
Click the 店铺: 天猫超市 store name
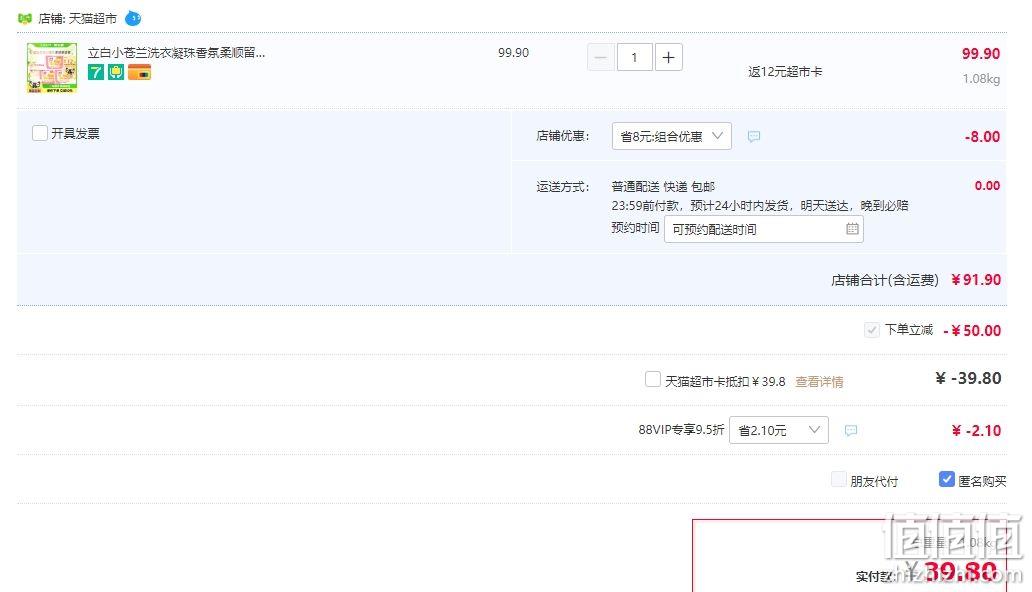tap(78, 18)
